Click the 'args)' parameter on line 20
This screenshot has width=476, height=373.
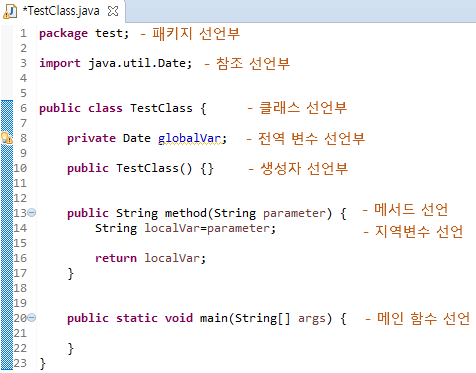[x=315, y=319]
